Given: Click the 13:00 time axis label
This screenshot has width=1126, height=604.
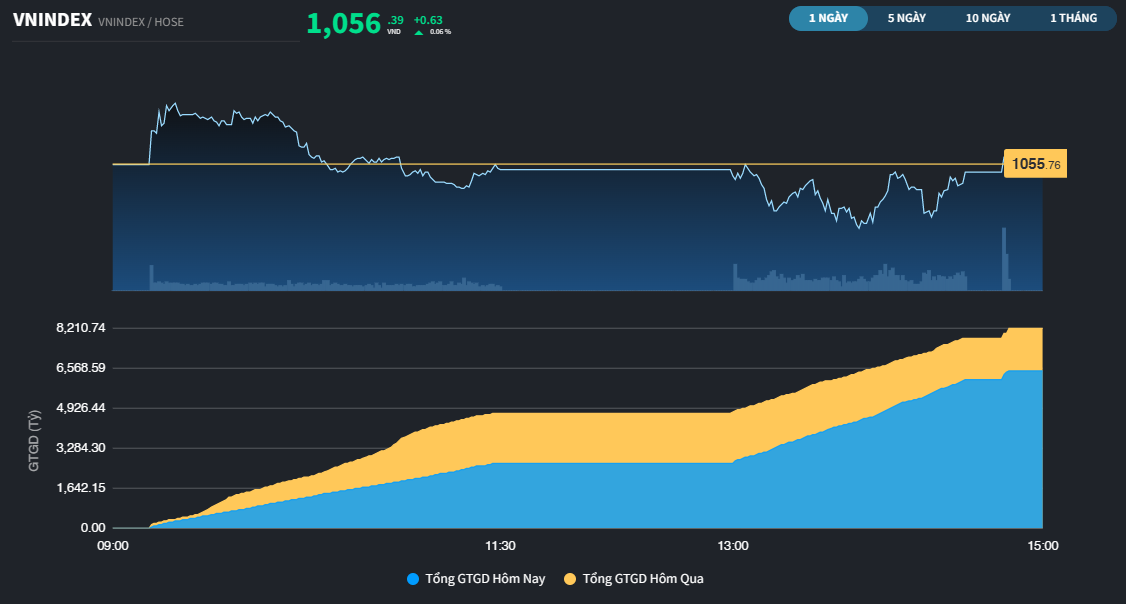Looking at the screenshot, I should 733,546.
